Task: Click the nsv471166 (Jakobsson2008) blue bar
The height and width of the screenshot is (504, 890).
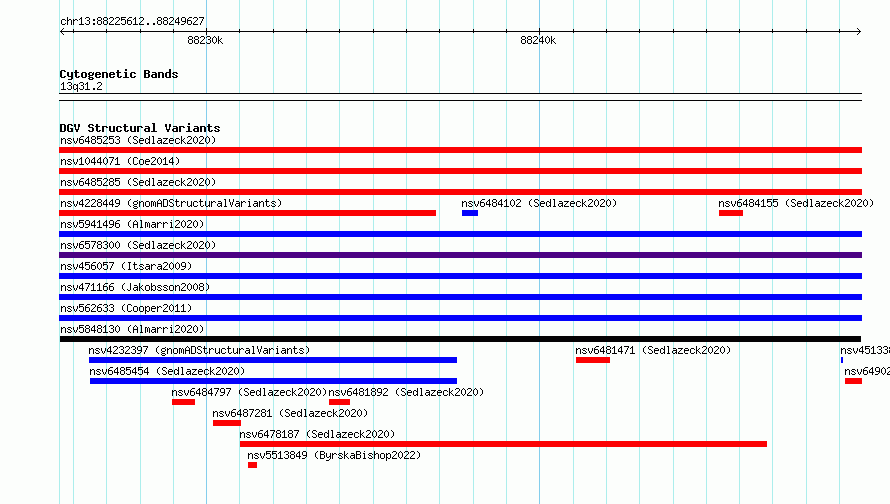Action: point(460,297)
